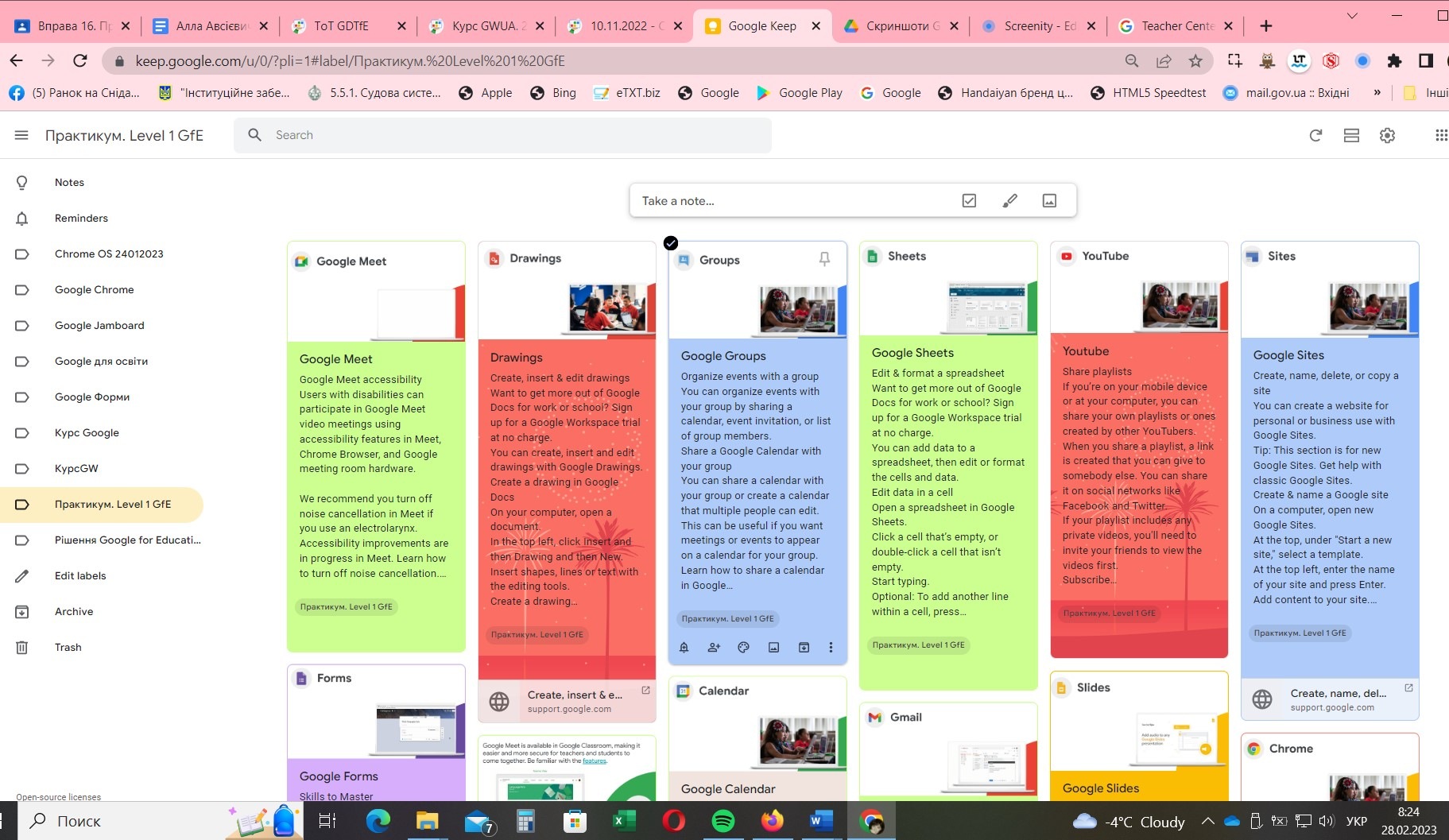Add a reminder to the Groups note
The height and width of the screenshot is (840, 1449).
[684, 648]
